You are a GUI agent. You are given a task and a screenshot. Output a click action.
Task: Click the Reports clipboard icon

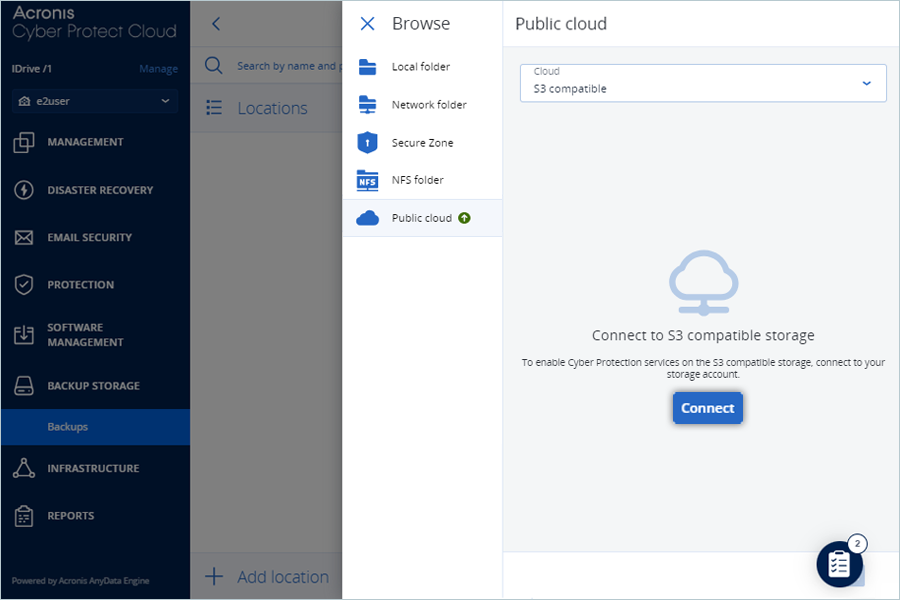click(x=24, y=516)
